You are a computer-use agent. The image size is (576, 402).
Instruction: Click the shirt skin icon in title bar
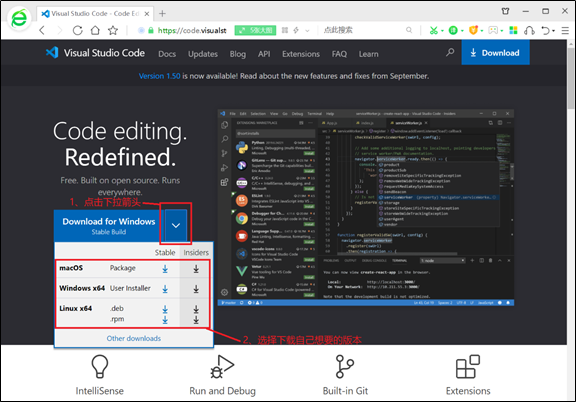point(505,11)
